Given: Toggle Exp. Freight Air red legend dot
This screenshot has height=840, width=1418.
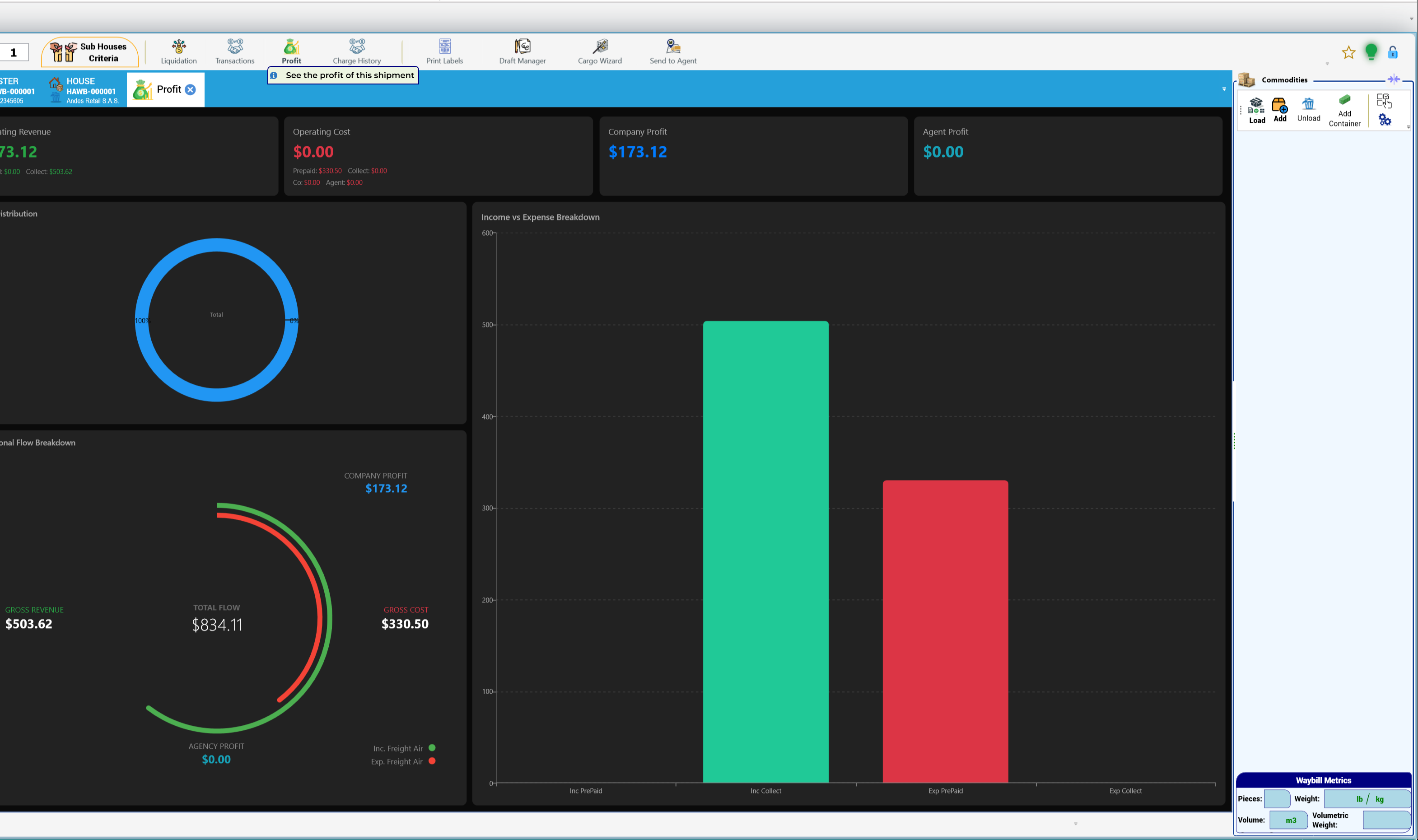Looking at the screenshot, I should pyautogui.click(x=432, y=761).
